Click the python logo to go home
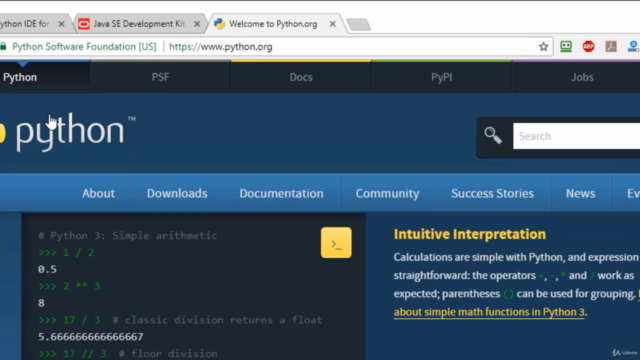This screenshot has width=640, height=360. pos(67,132)
